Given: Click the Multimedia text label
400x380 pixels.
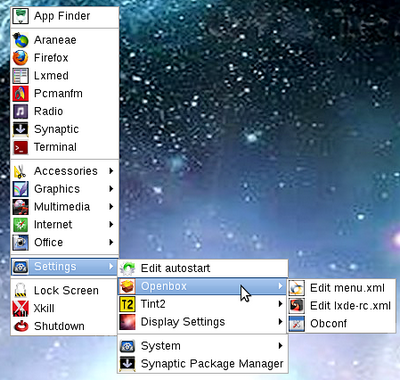Looking at the screenshot, I should [x=62, y=207].
